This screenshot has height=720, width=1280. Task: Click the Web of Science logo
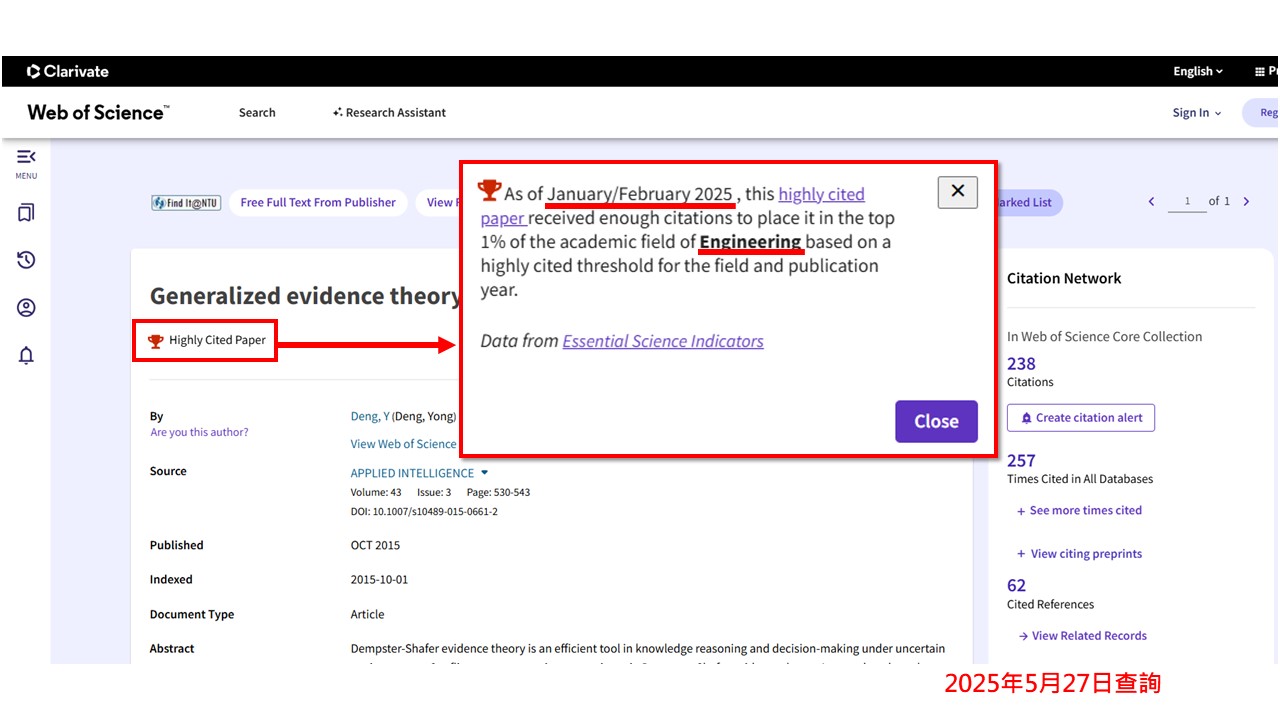[x=98, y=112]
